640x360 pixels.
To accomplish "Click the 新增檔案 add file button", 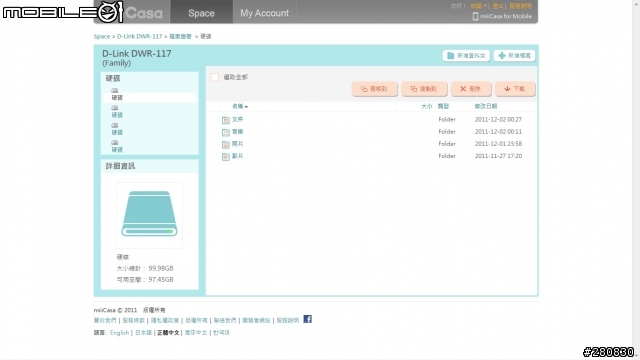I will (x=514, y=56).
